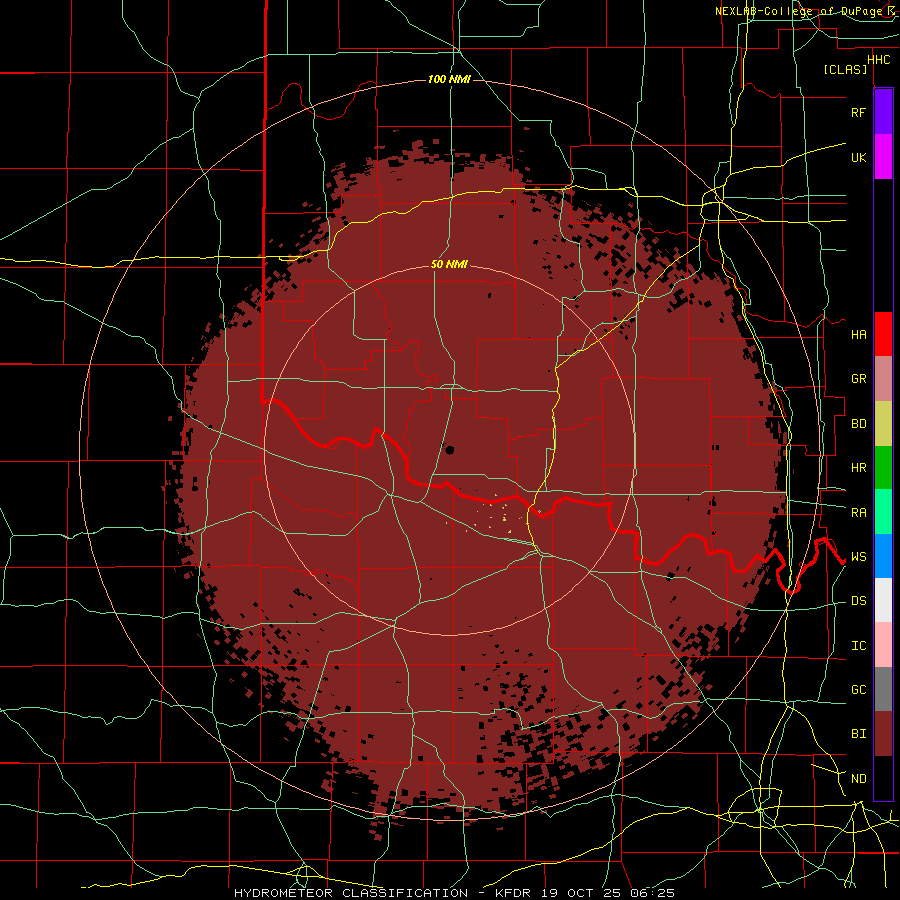900x900 pixels.
Task: Select the GC gray legend swatch
Action: (883, 689)
